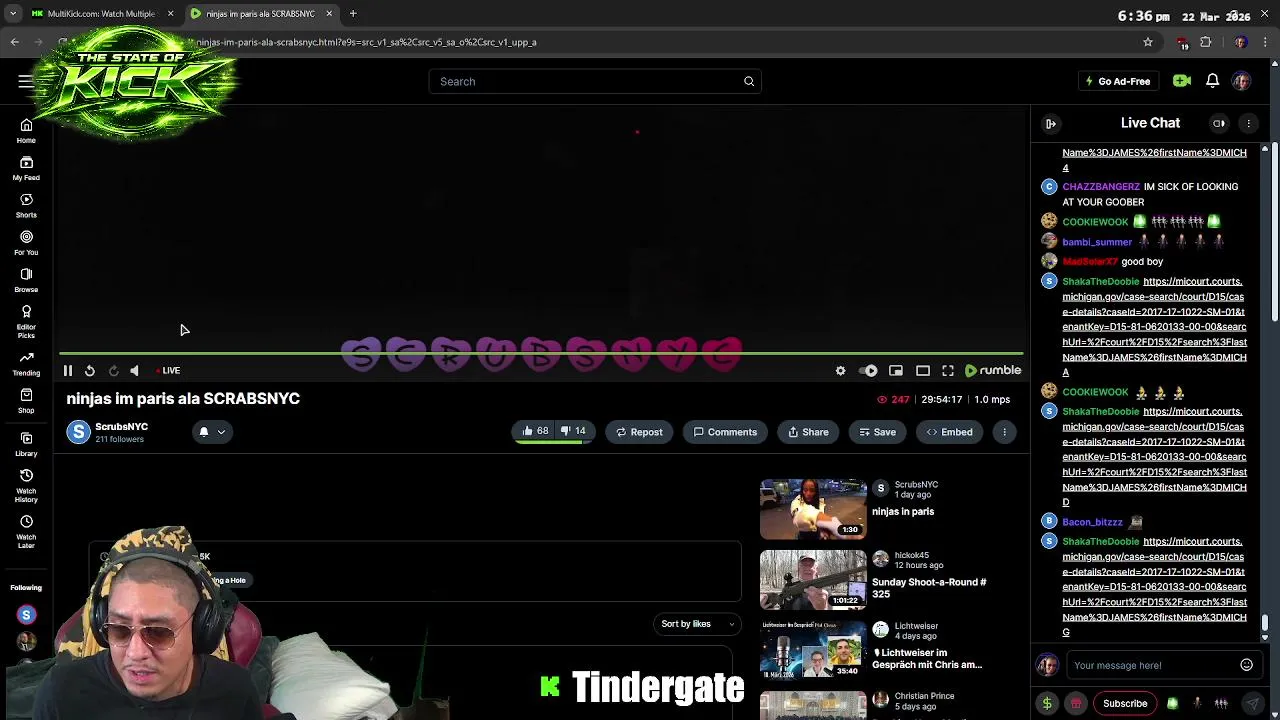Screen dimensions: 1280x720
Task: Open Watch History in sidebar
Action: [x=26, y=485]
